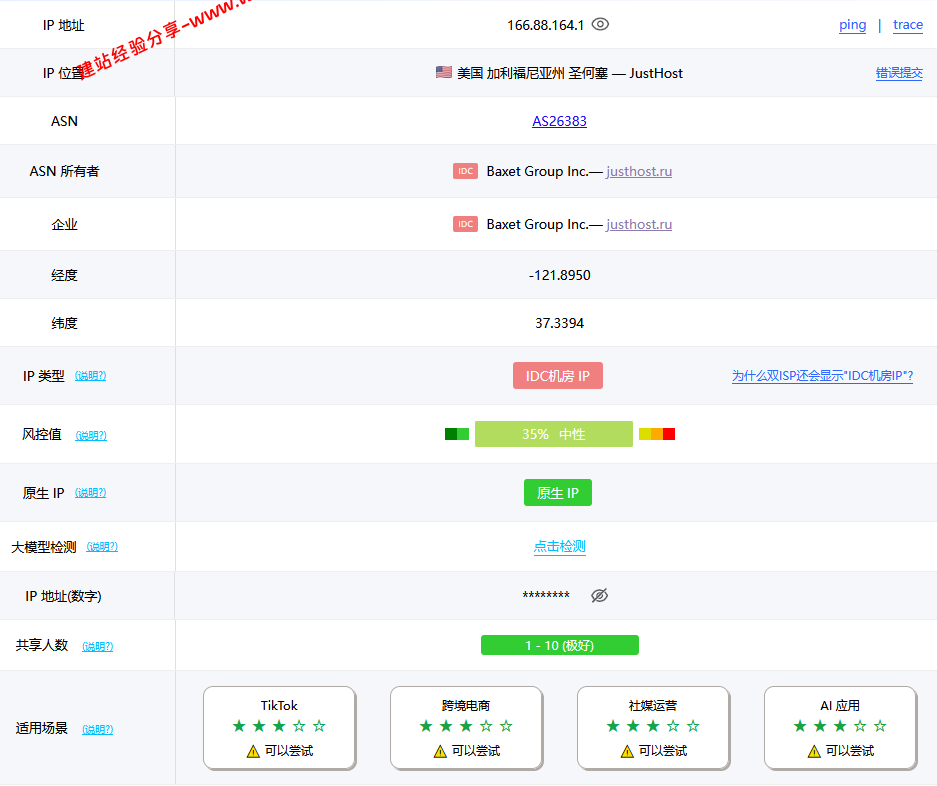This screenshot has height=786, width=937.
Task: Click the star rating in AI 应用 card
Action: pyautogui.click(x=840, y=726)
